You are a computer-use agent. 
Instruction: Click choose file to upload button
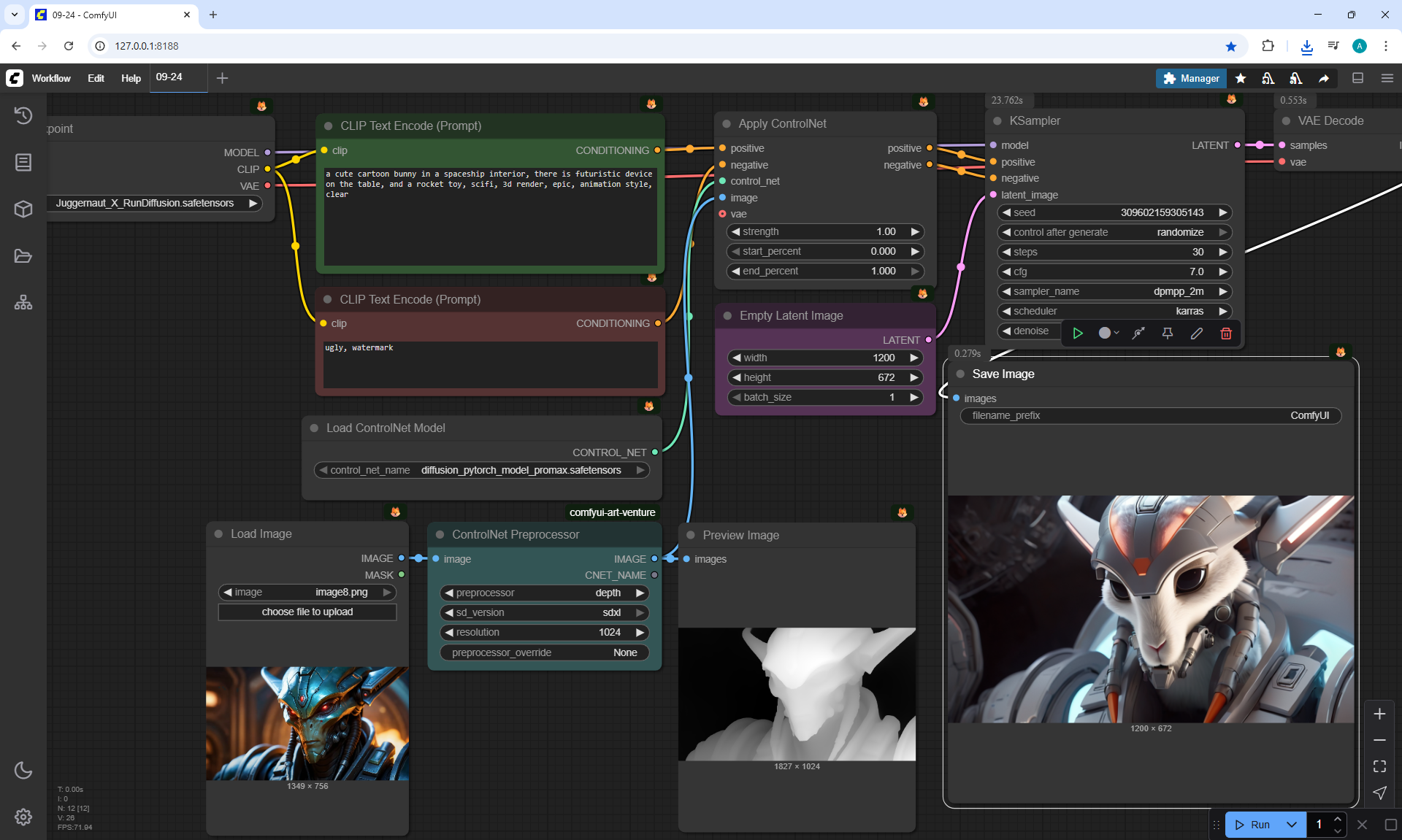[x=307, y=612]
